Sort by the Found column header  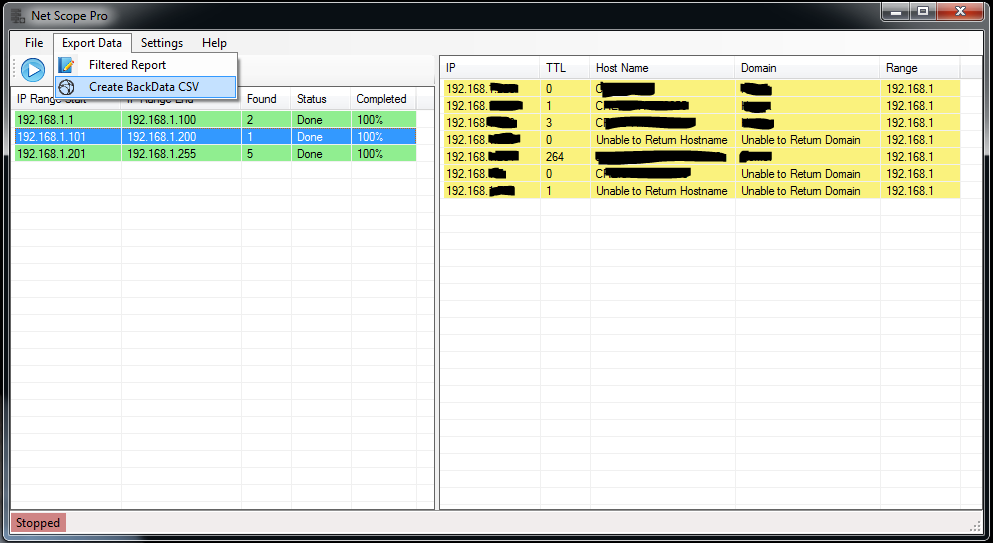(266, 99)
